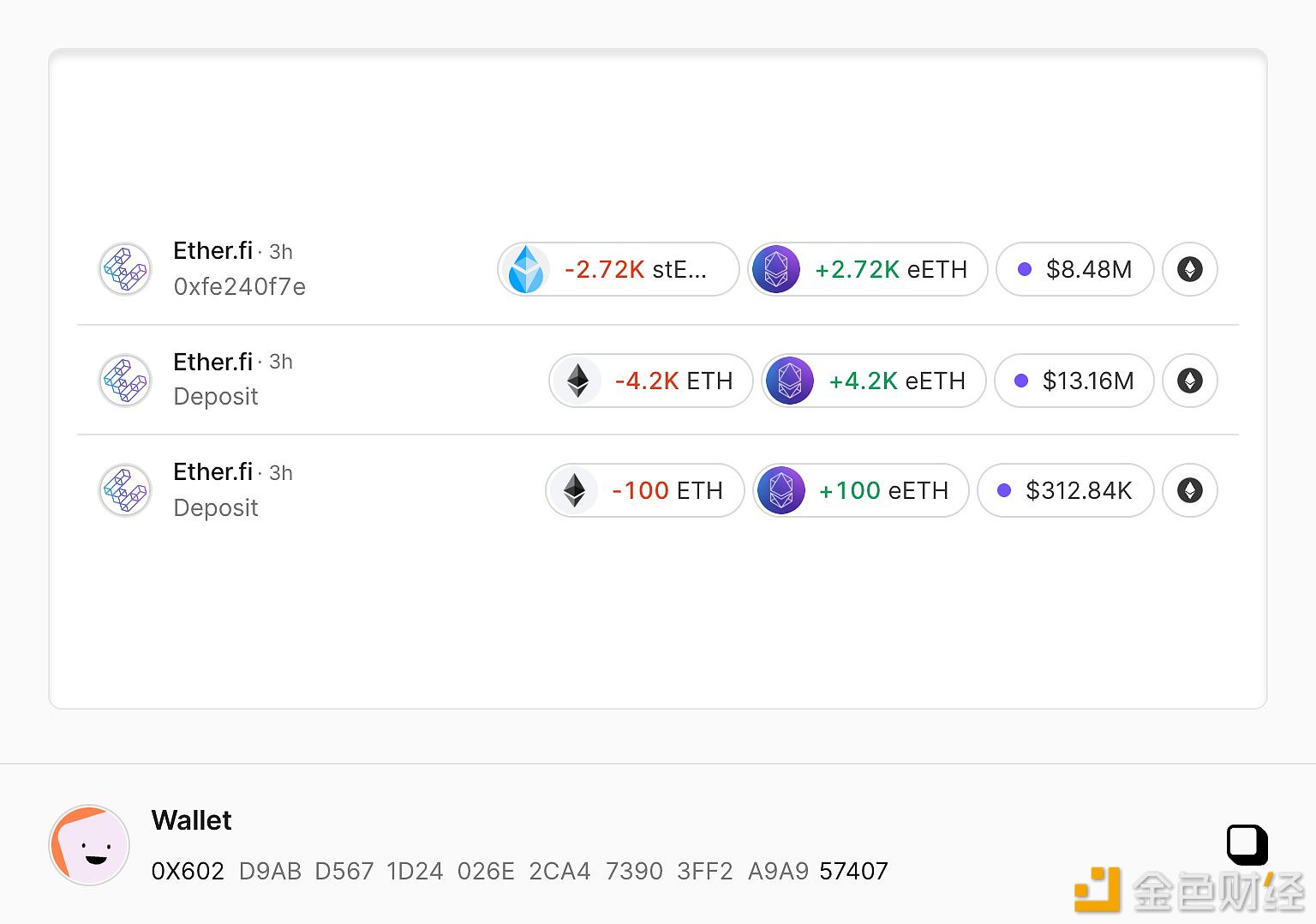Click the eETH icon next to +2.72K
The image size is (1316, 924).
(x=775, y=269)
